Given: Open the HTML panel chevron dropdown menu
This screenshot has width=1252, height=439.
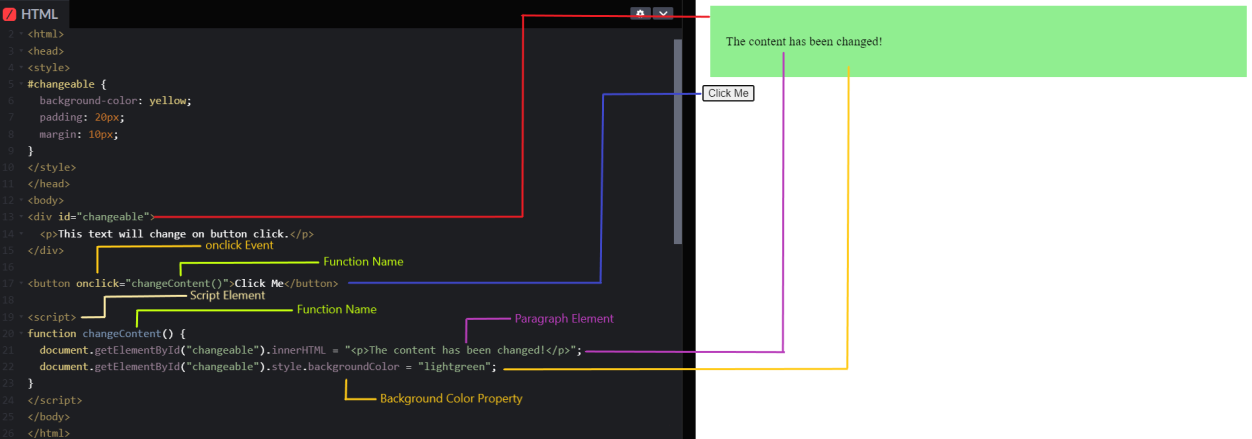Looking at the screenshot, I should coord(662,13).
